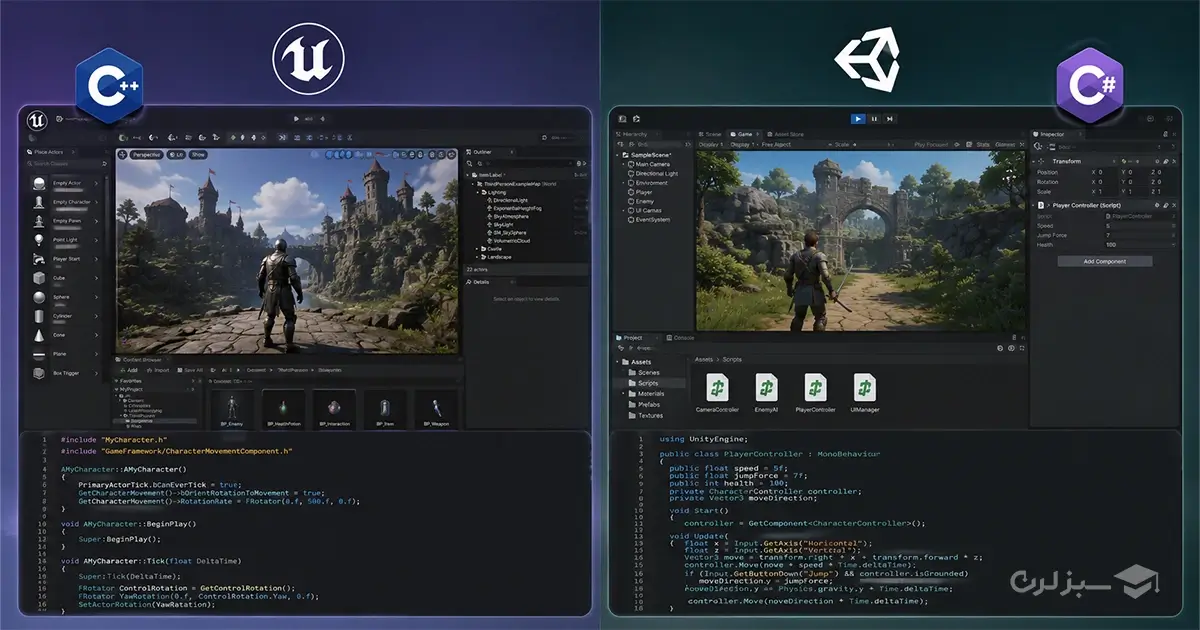Toggle Gizmos in Unity Game view
1200x630 pixels.
click(1004, 145)
